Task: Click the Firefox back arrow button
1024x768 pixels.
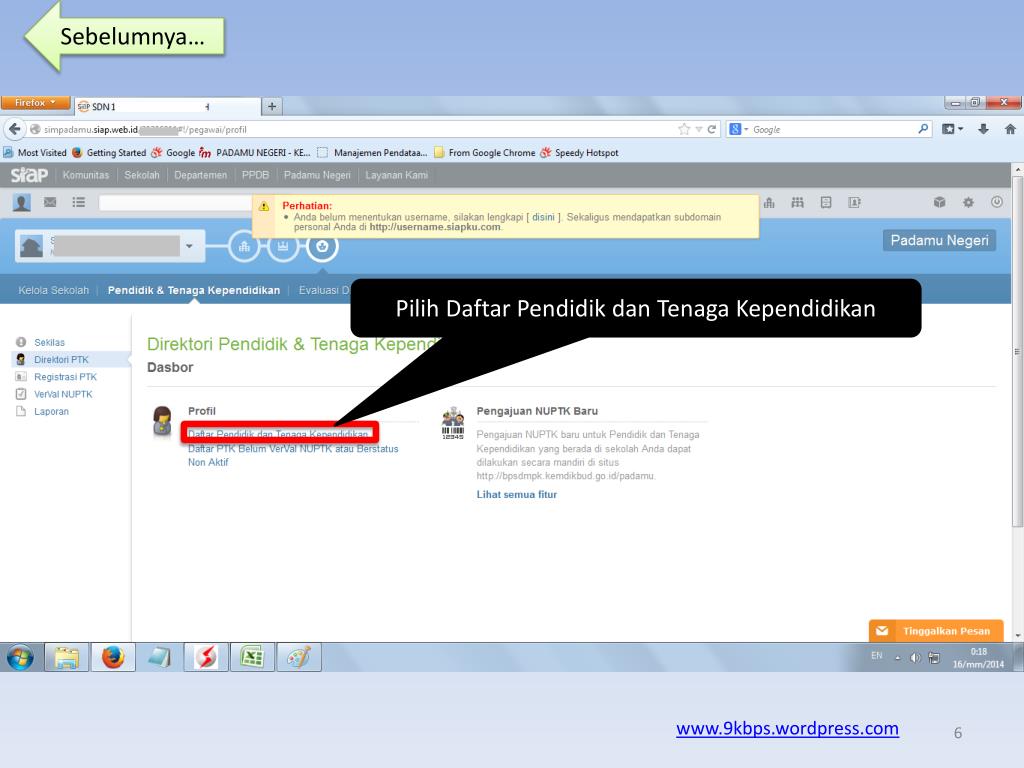Action: [x=14, y=129]
